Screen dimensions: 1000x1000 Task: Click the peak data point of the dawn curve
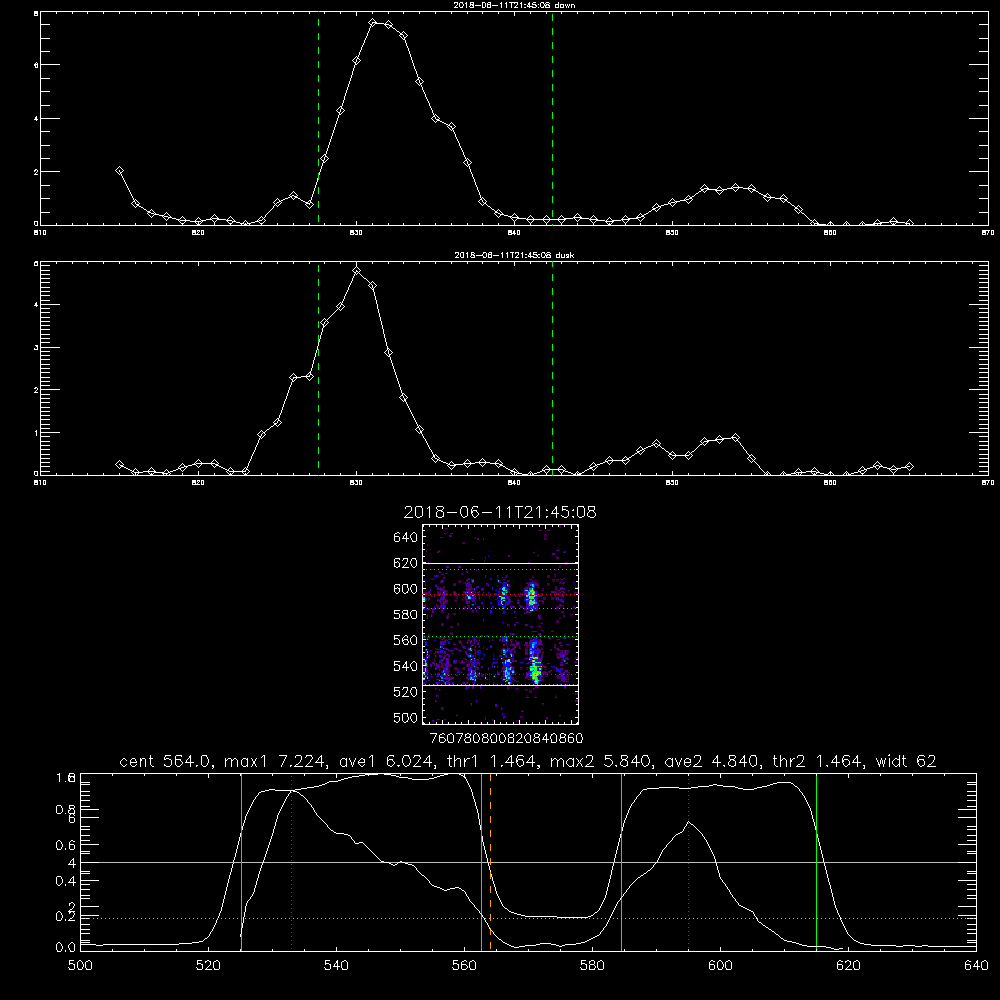(x=373, y=23)
